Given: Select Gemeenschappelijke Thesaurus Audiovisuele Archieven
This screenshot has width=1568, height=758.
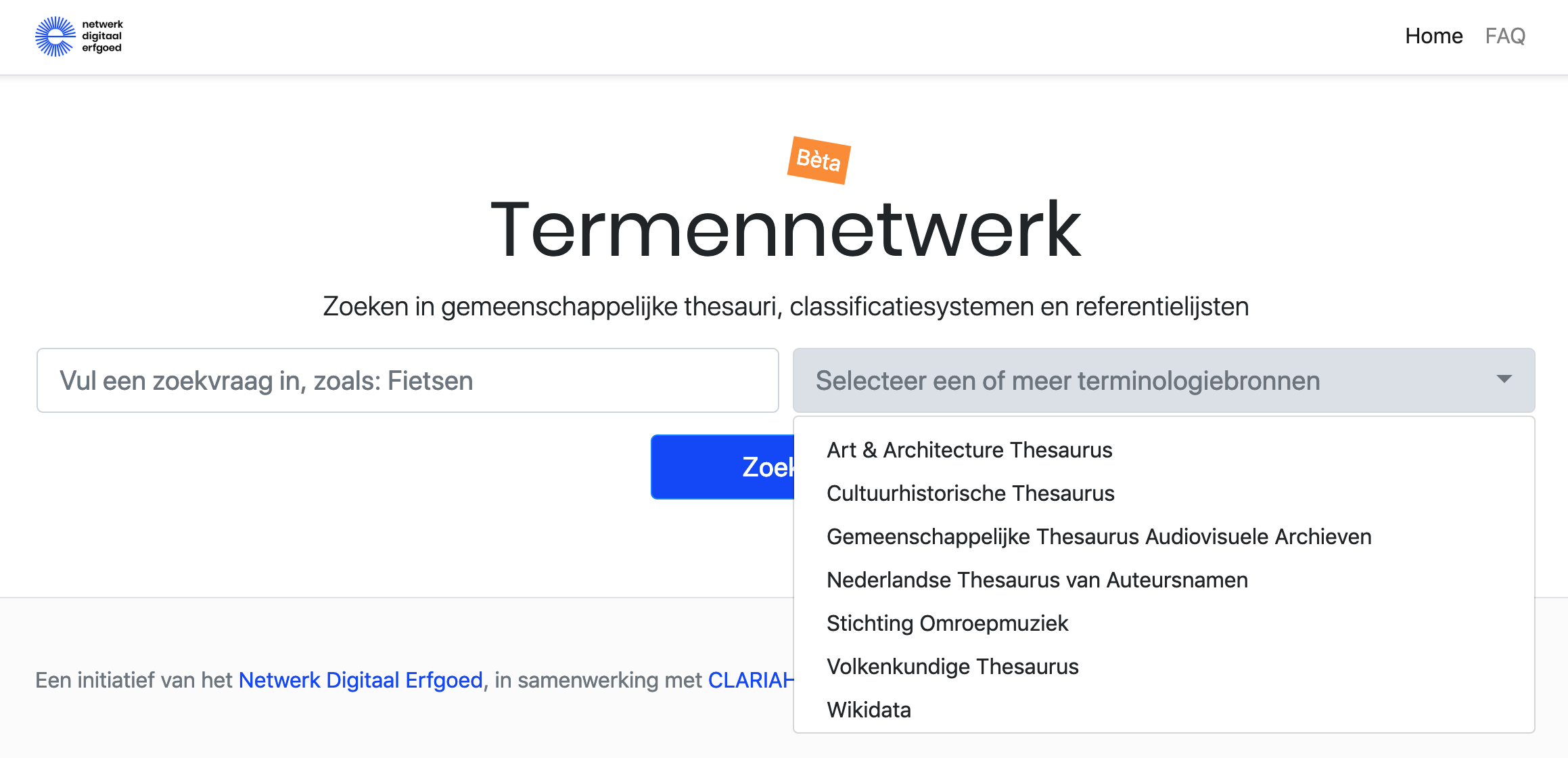Looking at the screenshot, I should [1099, 537].
